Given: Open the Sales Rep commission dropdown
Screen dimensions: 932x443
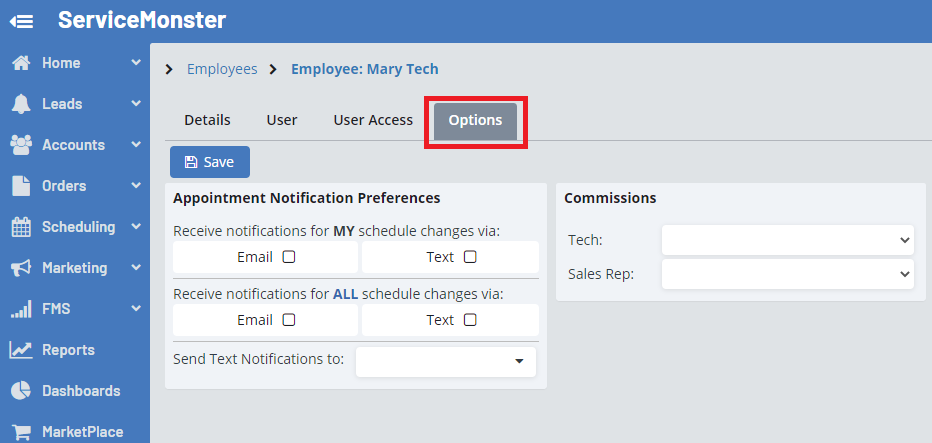Looking at the screenshot, I should [787, 273].
